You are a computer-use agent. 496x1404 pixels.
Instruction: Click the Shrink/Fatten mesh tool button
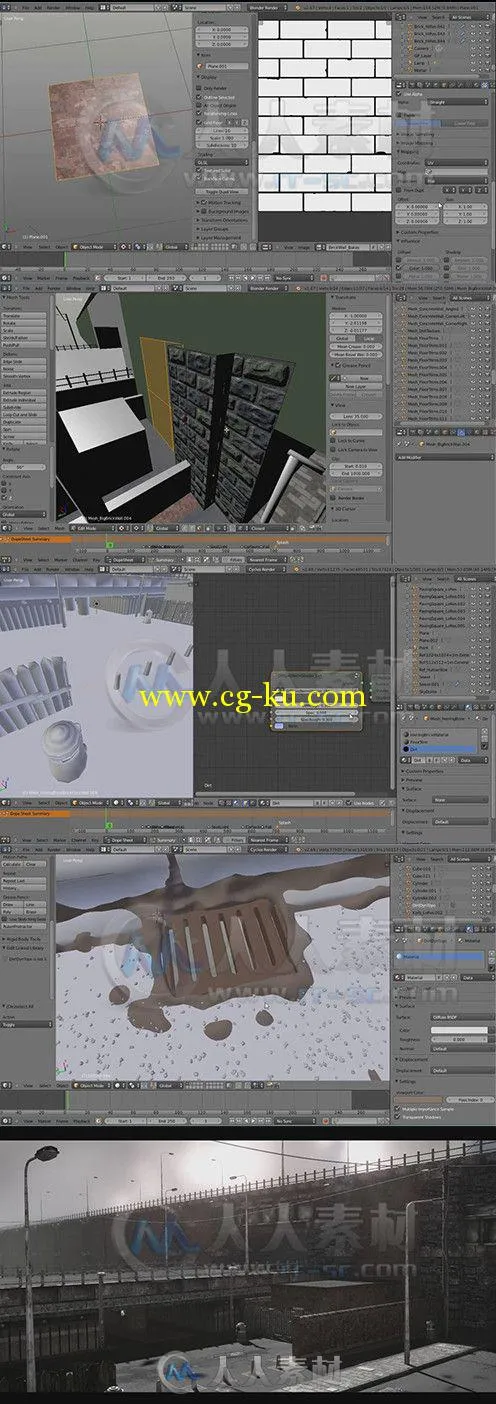(24, 338)
